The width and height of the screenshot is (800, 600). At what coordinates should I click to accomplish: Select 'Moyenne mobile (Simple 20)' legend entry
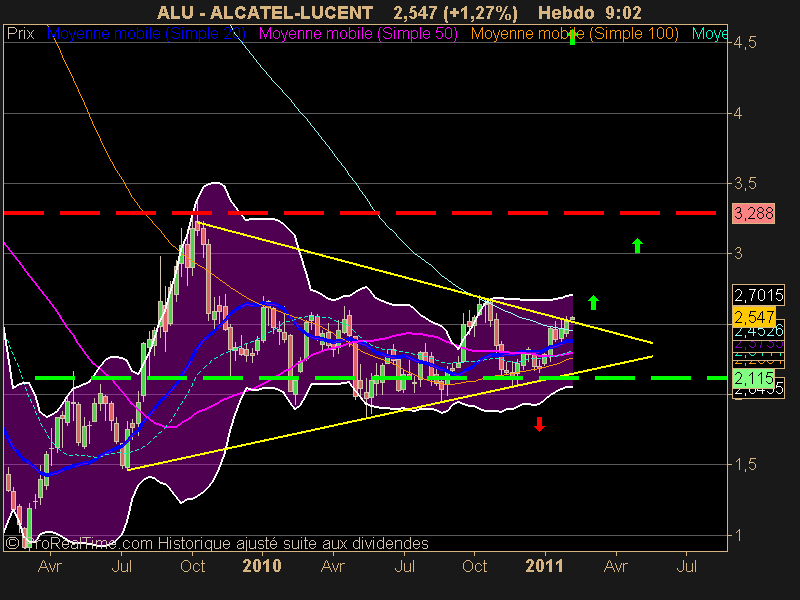coord(146,34)
